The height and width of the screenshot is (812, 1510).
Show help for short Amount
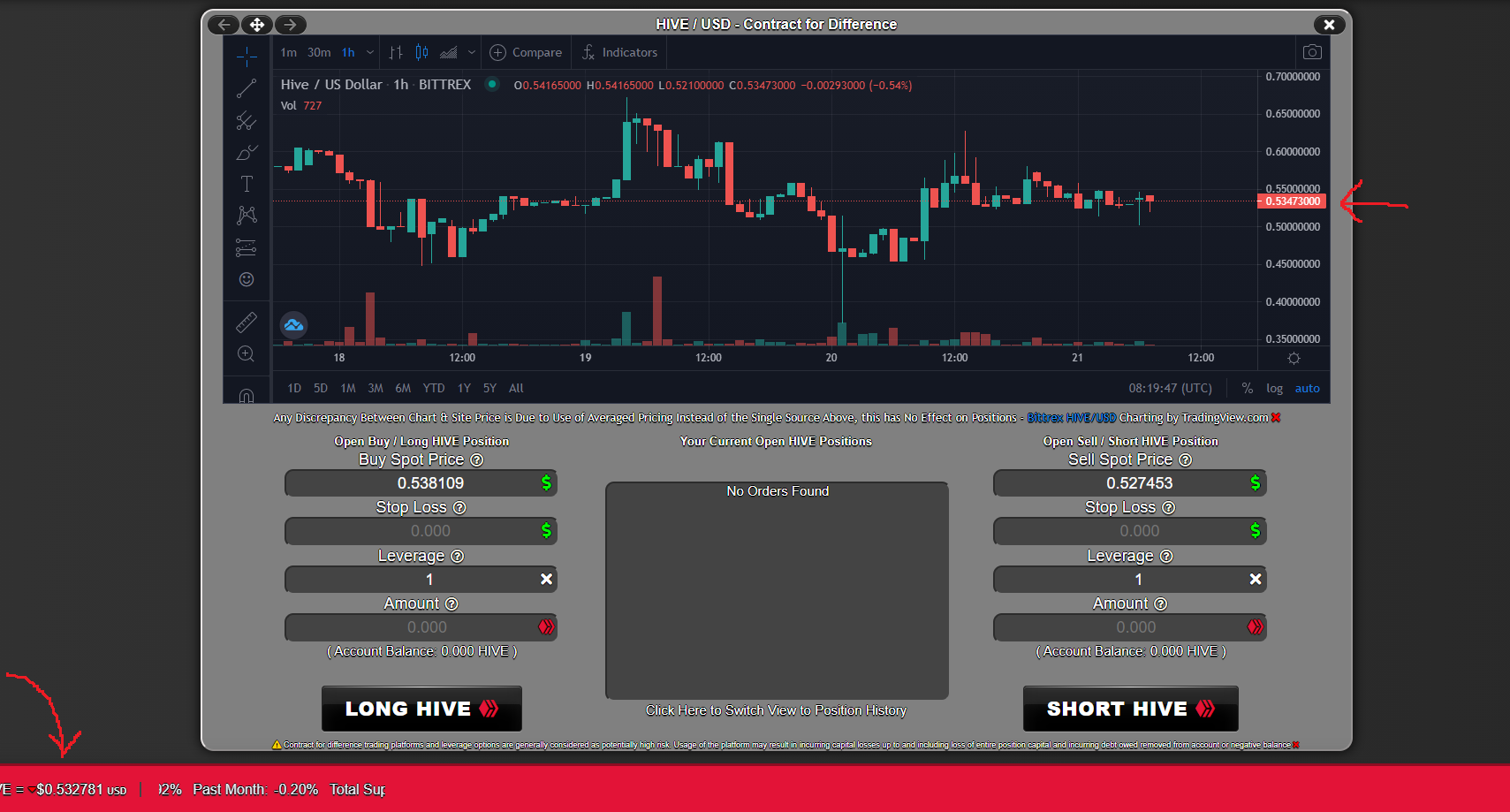[1160, 603]
